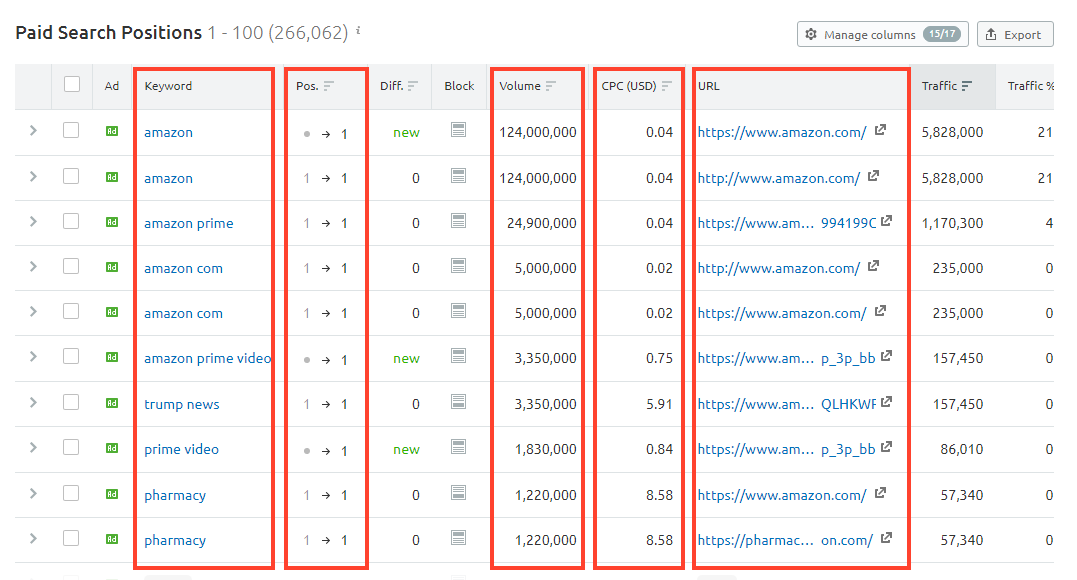Viewport: 1077px width, 580px height.
Task: Tick checkbox for amazon com row with traffic http URL
Action: [x=71, y=266]
